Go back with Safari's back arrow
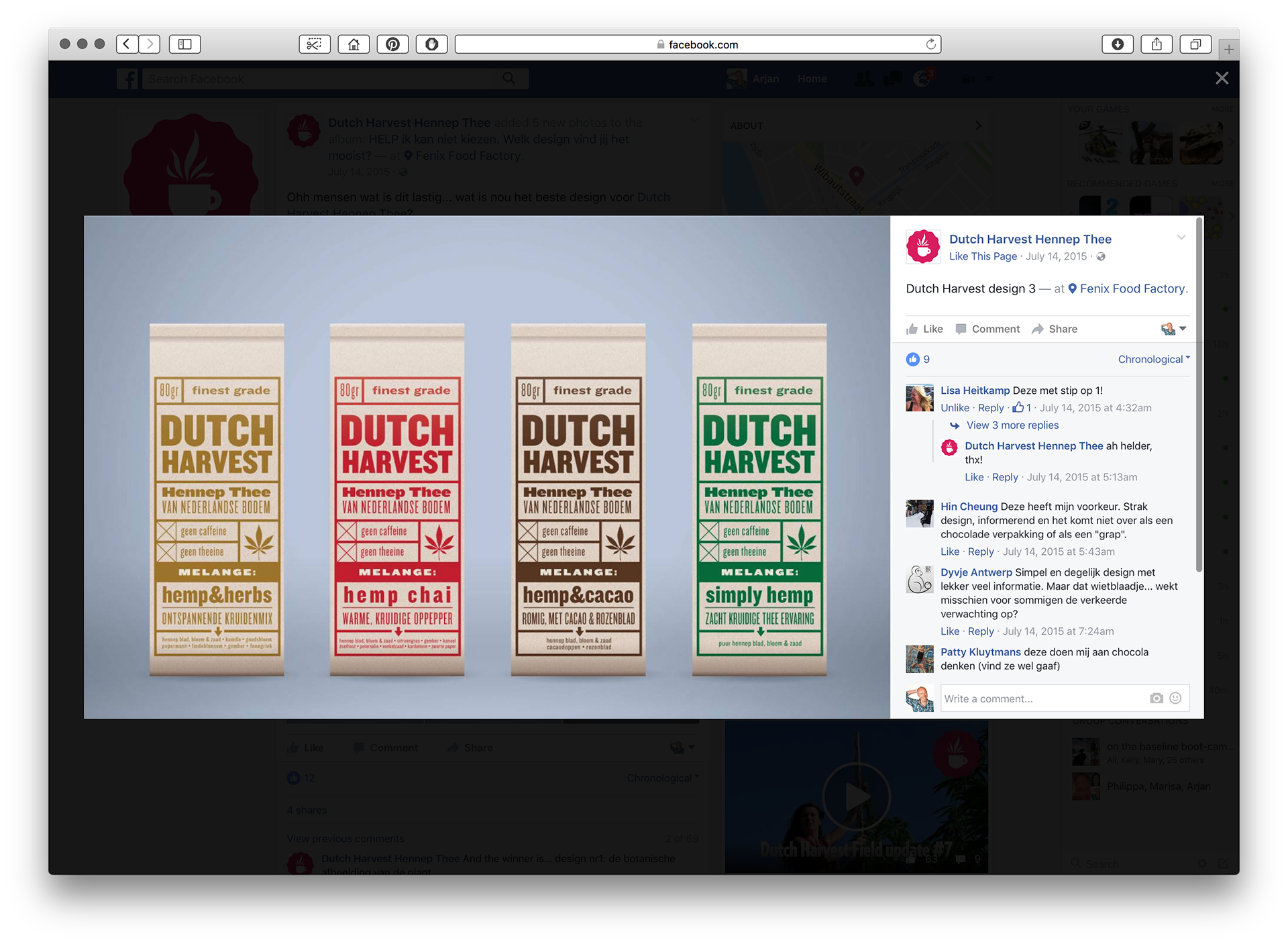The height and width of the screenshot is (944, 1288). 127,44
